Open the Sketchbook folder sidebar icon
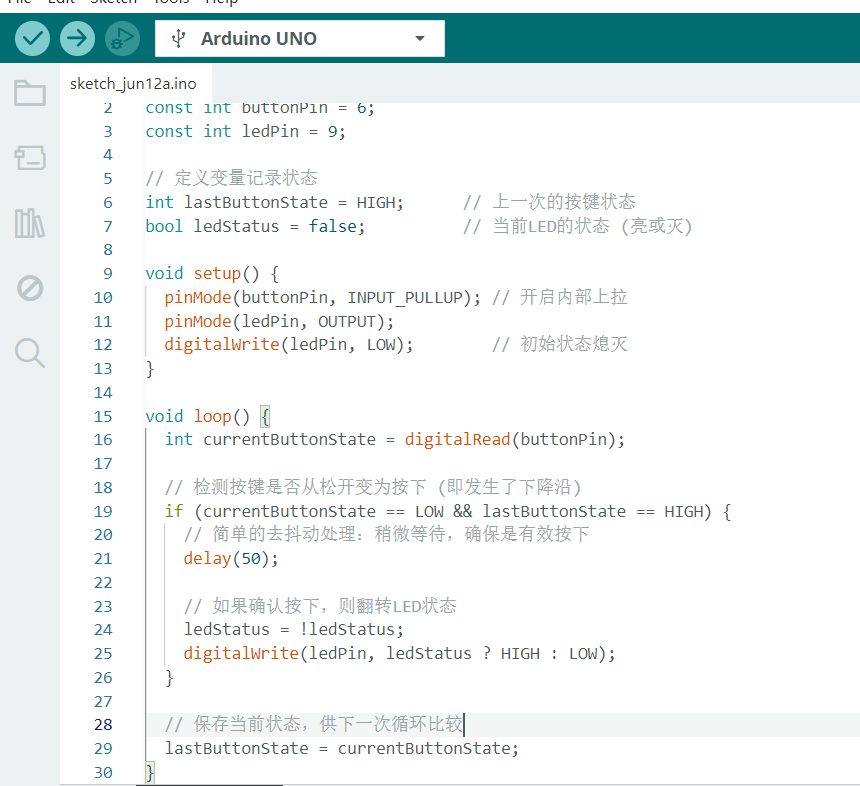The height and width of the screenshot is (786, 860). click(x=30, y=93)
